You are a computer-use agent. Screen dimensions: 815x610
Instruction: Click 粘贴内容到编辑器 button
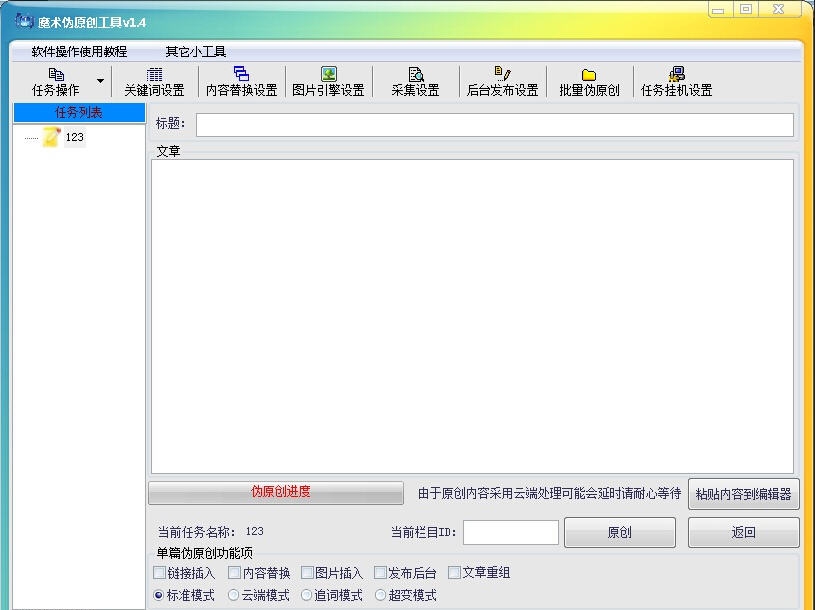click(743, 494)
